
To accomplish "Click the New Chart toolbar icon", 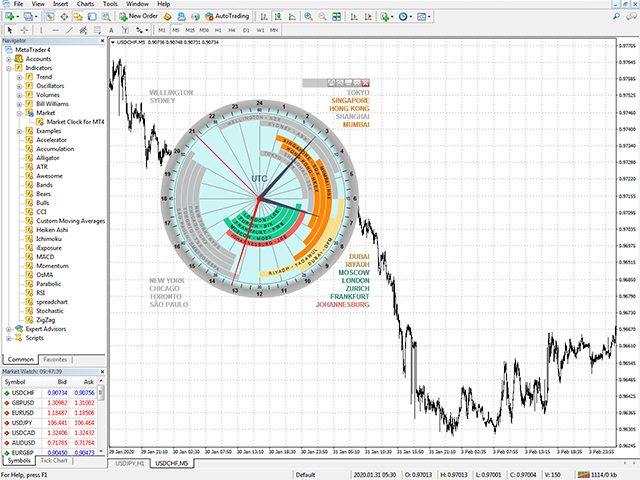I will [x=10, y=16].
